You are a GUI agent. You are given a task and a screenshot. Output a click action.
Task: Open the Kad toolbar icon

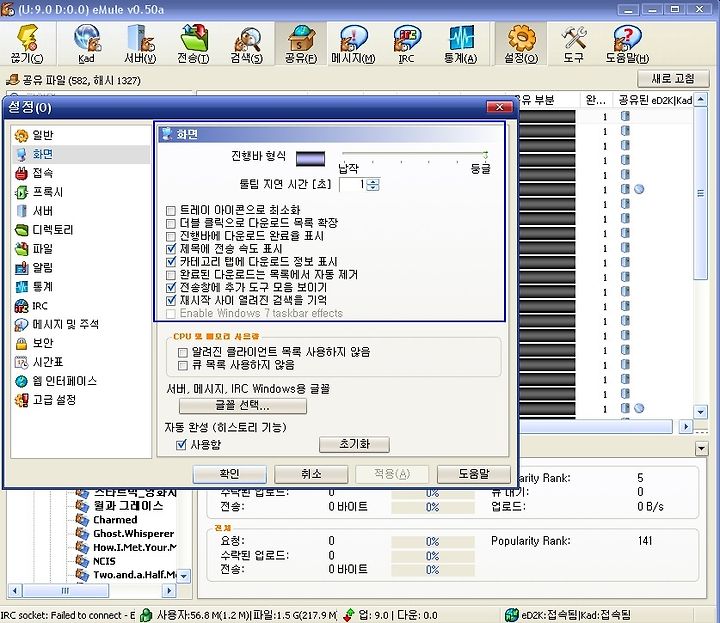86,44
